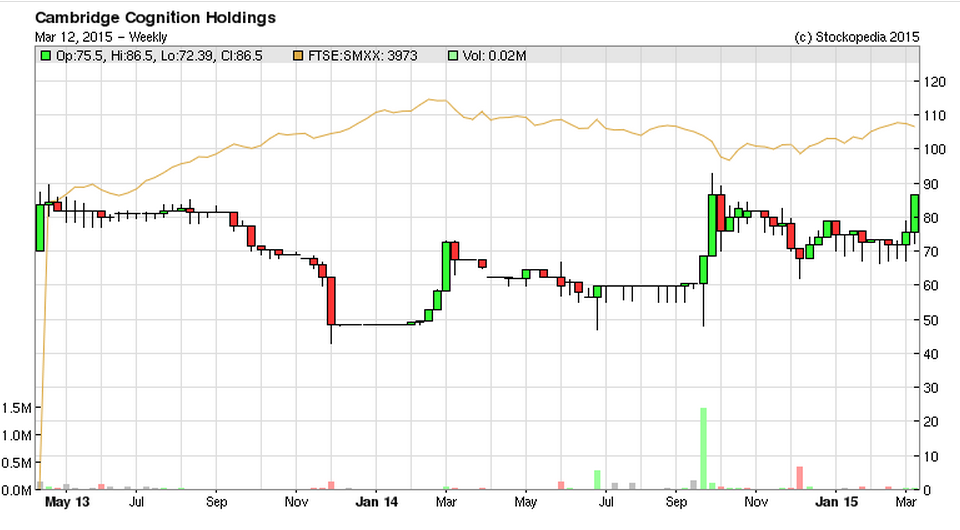Click the '40' price axis label
Image resolution: width=960 pixels, height=530 pixels.
click(931, 354)
